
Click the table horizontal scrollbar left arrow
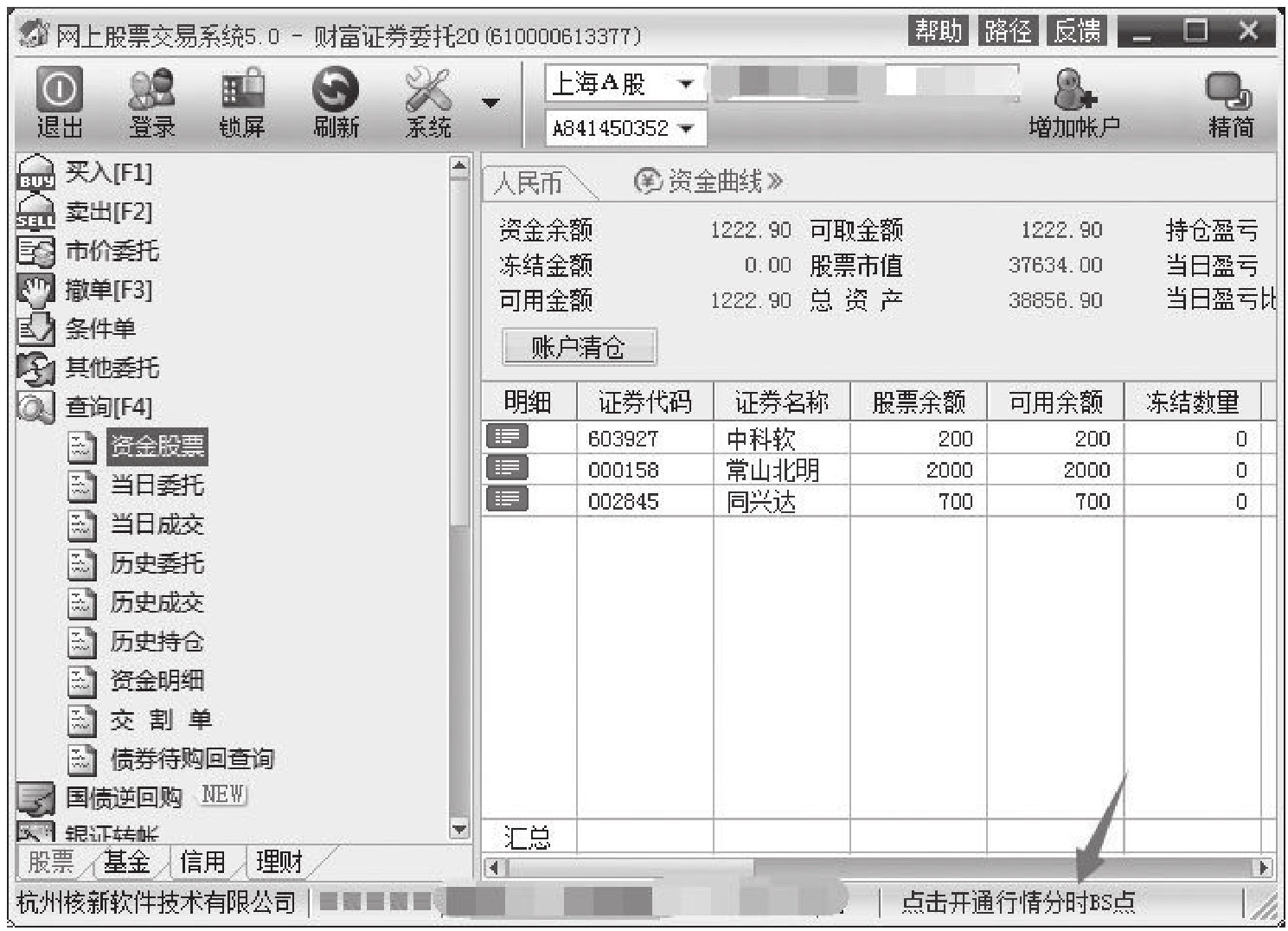(x=494, y=867)
